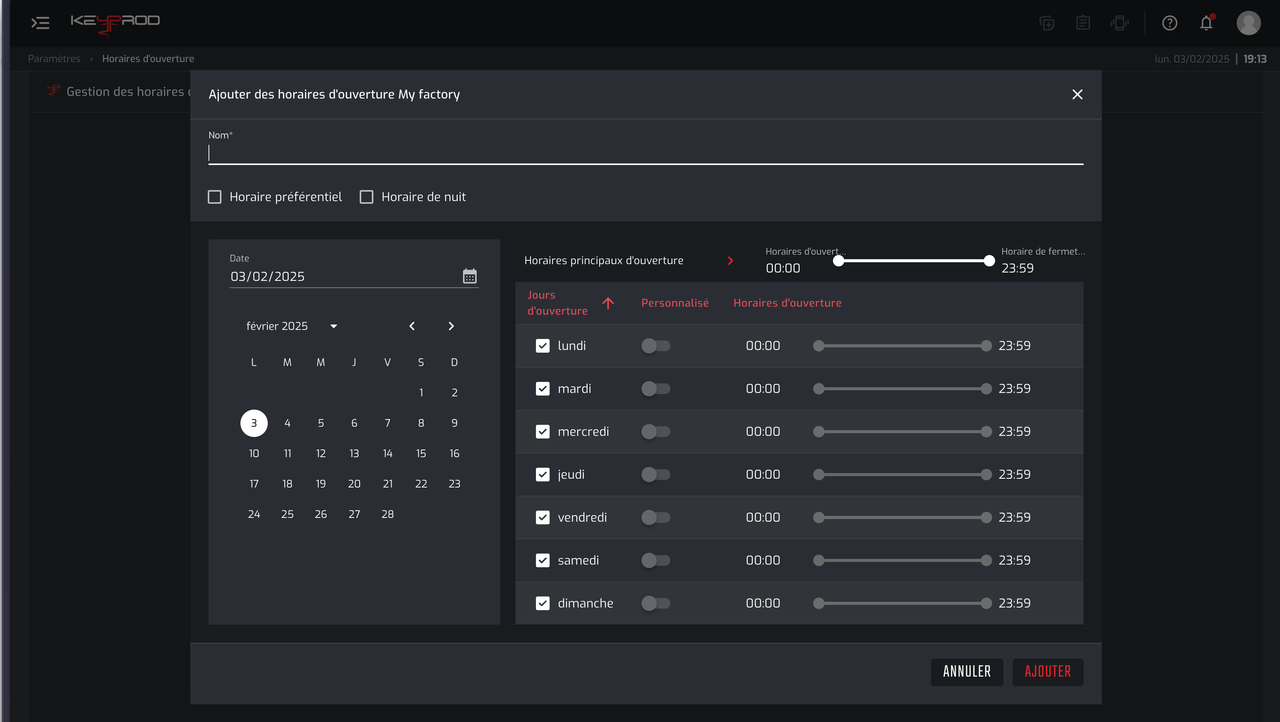Image resolution: width=1280 pixels, height=722 pixels.
Task: Select day 28 in the calendar
Action: click(388, 514)
